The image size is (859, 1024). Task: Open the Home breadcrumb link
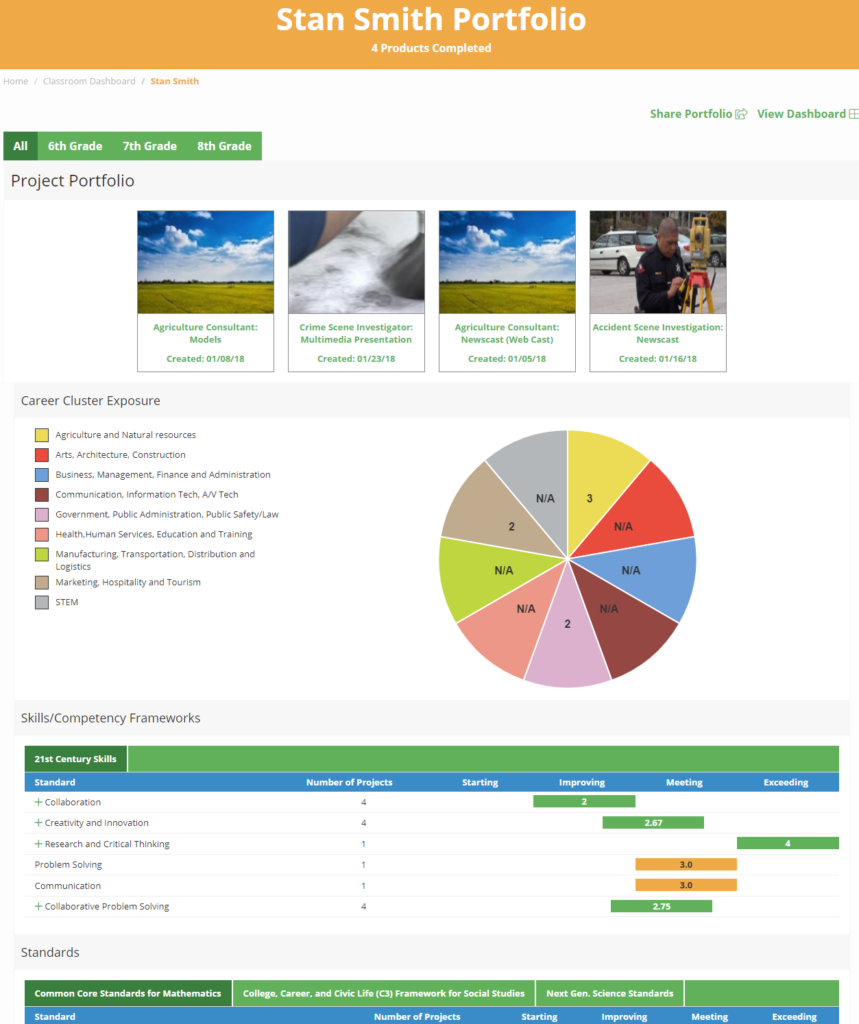click(x=15, y=81)
